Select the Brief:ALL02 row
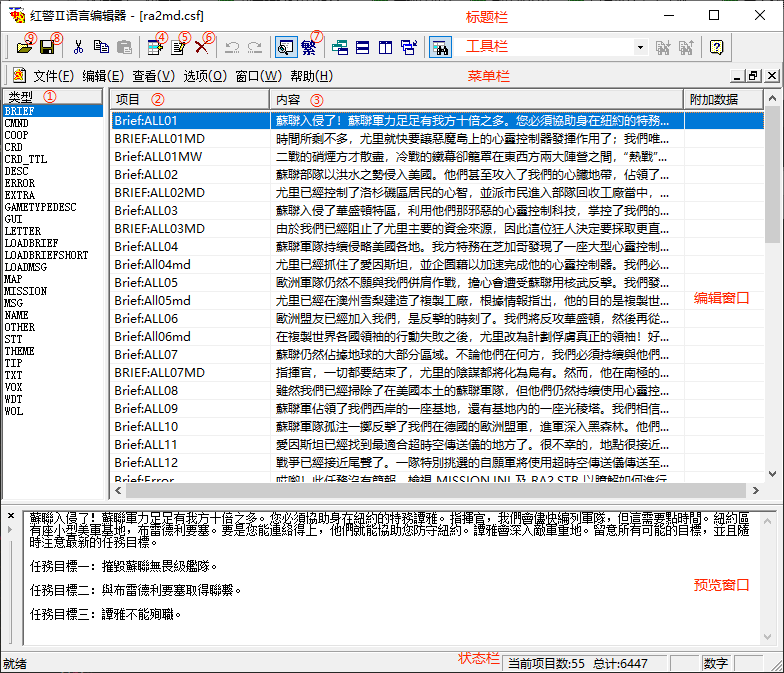The height and width of the screenshot is (673, 784). (x=438, y=174)
